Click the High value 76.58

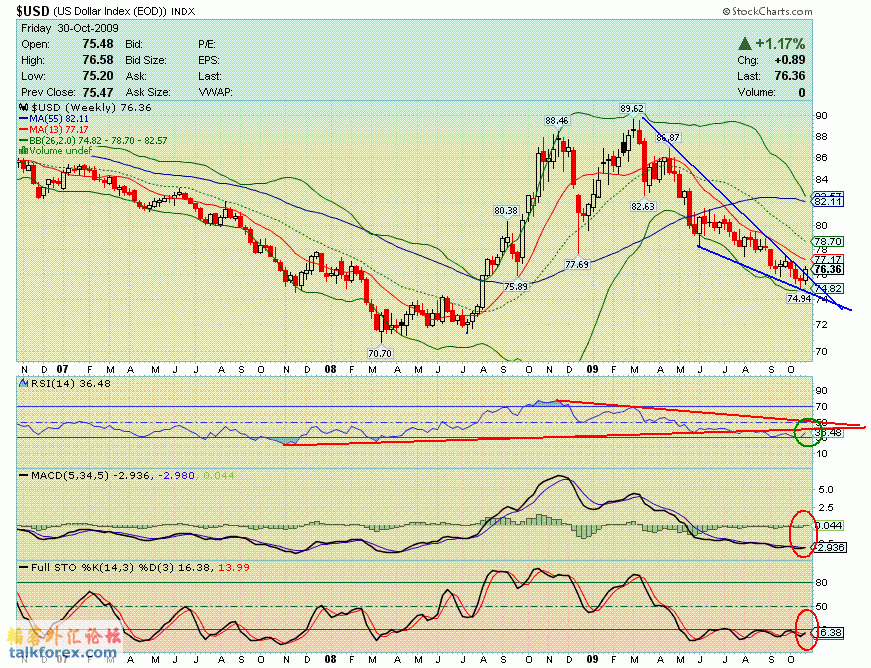point(98,60)
